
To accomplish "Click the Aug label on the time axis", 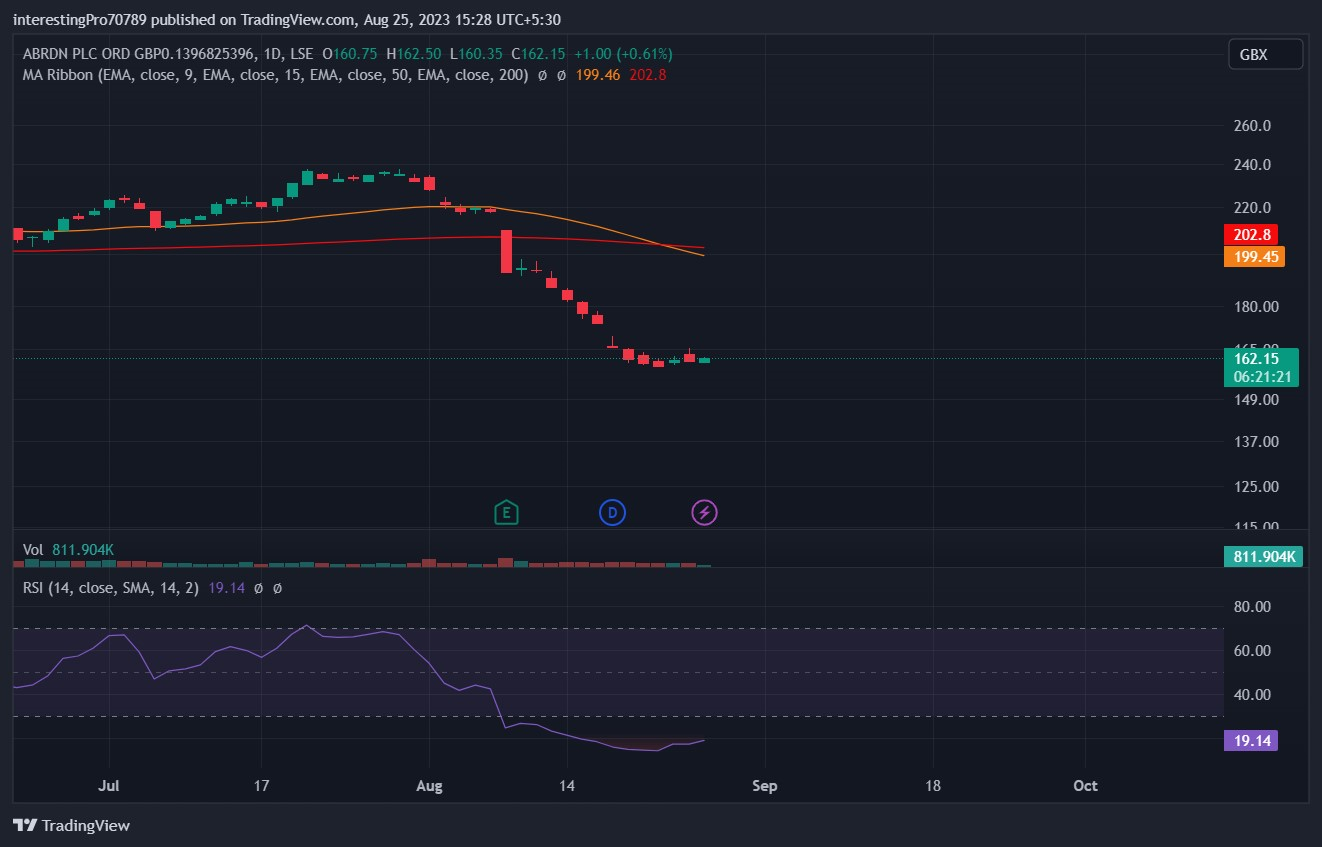I will click(429, 786).
